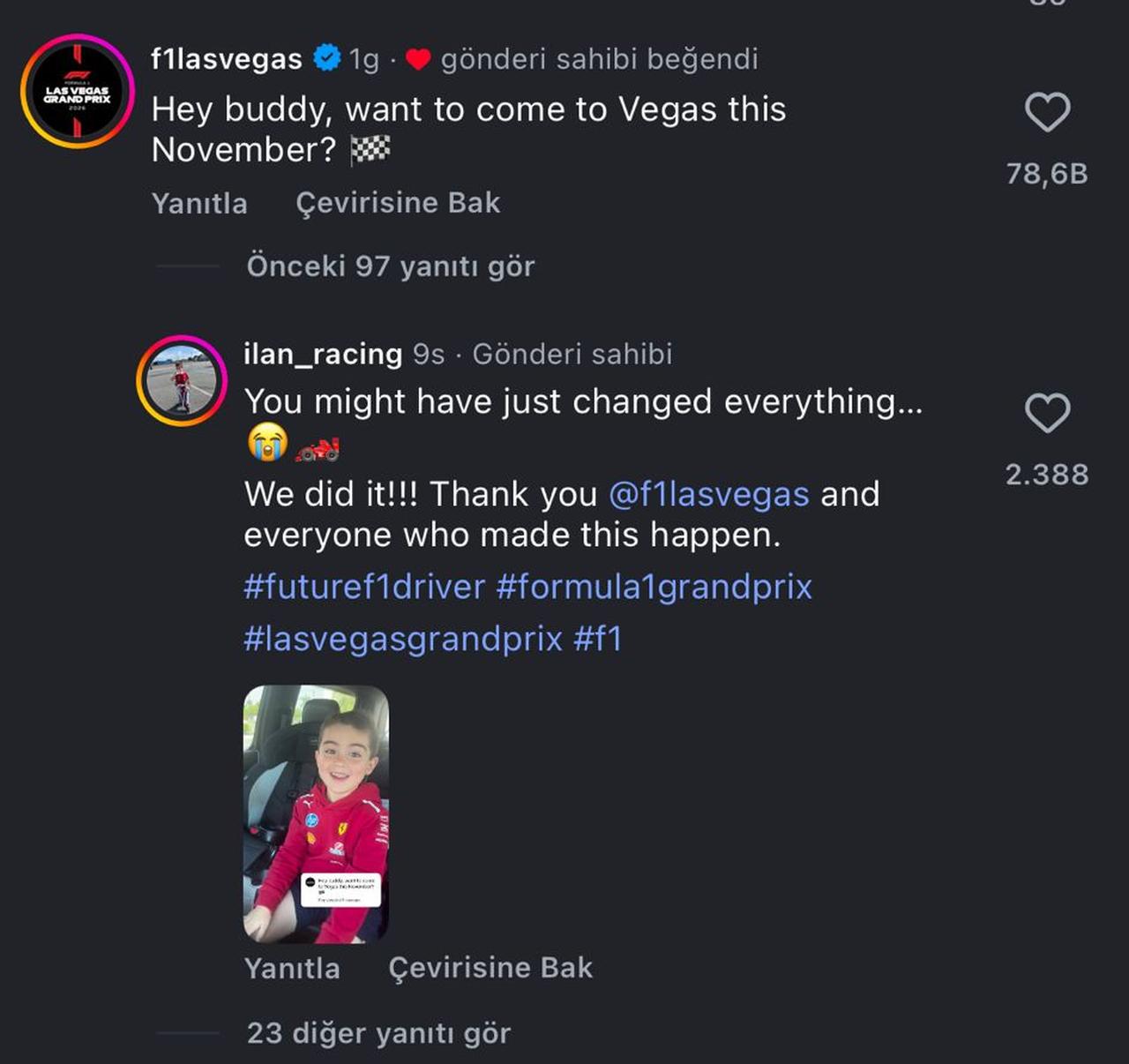
Task: Translate ilan_racing's reply with Çevirisine Bak
Action: pos(490,968)
